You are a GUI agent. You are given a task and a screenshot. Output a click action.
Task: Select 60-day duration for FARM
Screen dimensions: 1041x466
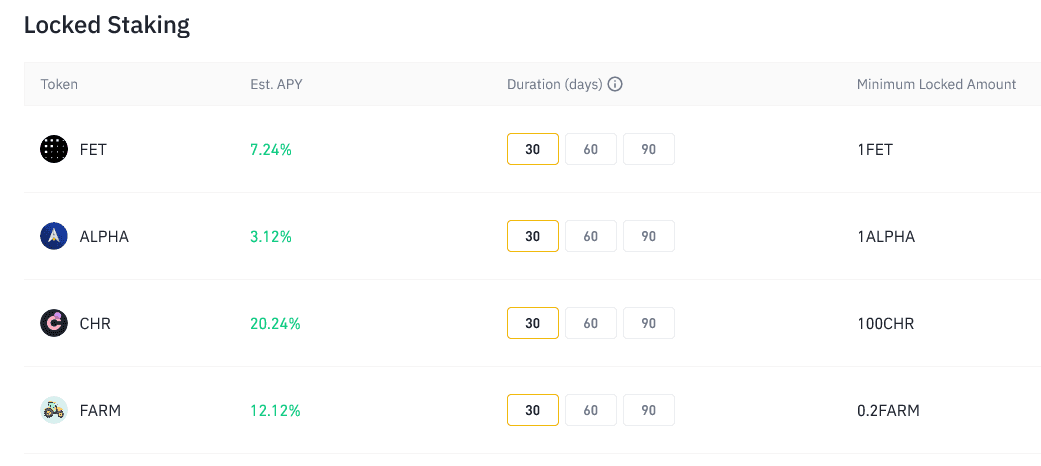point(591,410)
